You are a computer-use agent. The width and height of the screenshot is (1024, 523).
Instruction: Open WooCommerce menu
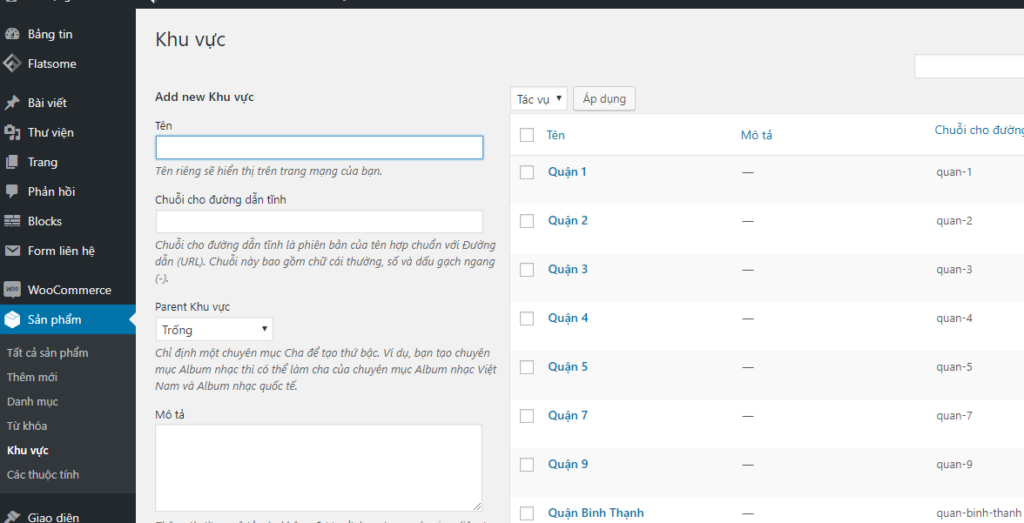click(69, 290)
